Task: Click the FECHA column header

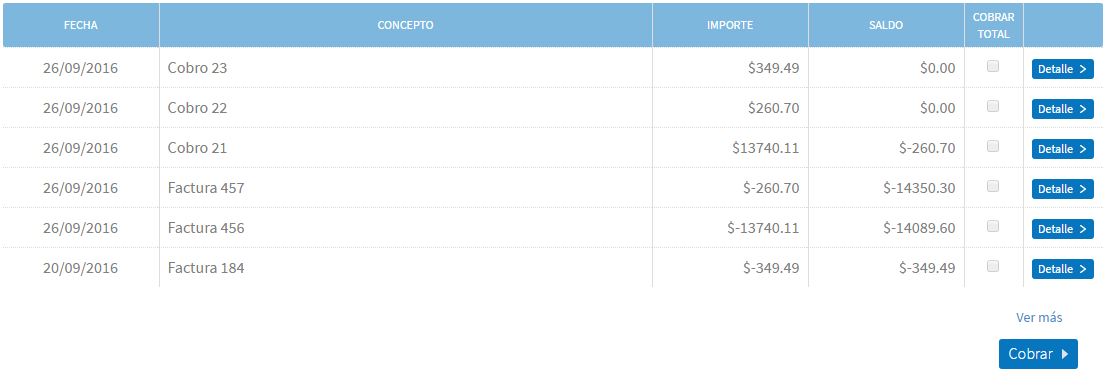Action: coord(81,25)
